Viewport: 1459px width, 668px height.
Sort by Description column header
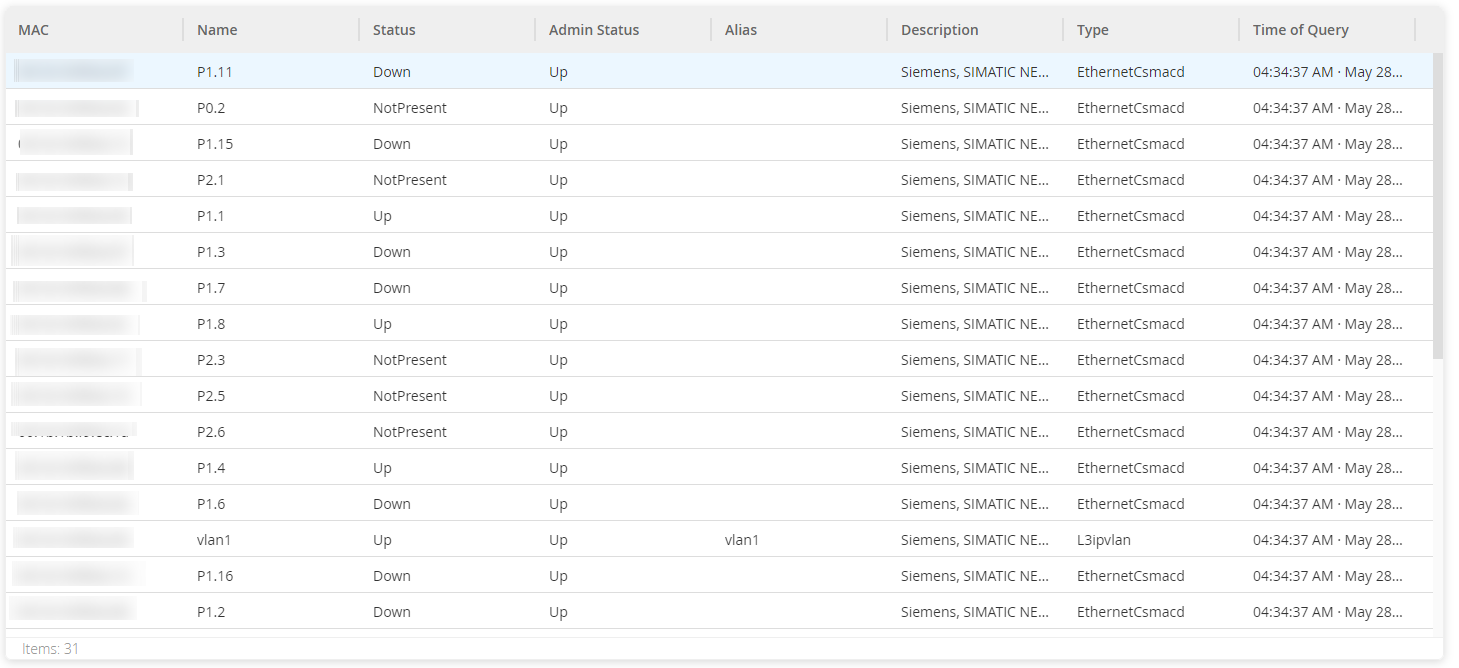[x=939, y=30]
